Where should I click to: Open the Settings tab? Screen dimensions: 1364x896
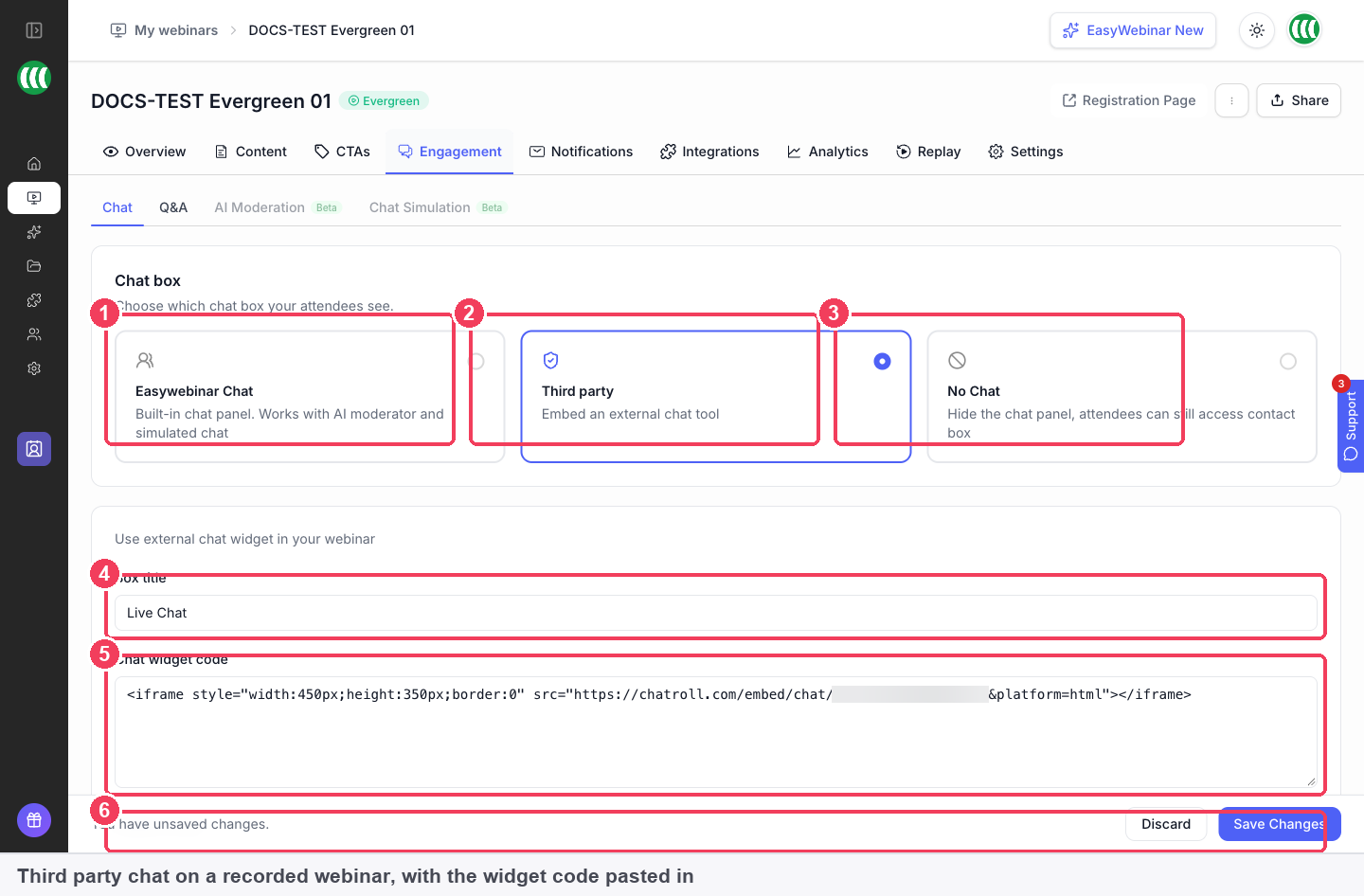[1026, 152]
